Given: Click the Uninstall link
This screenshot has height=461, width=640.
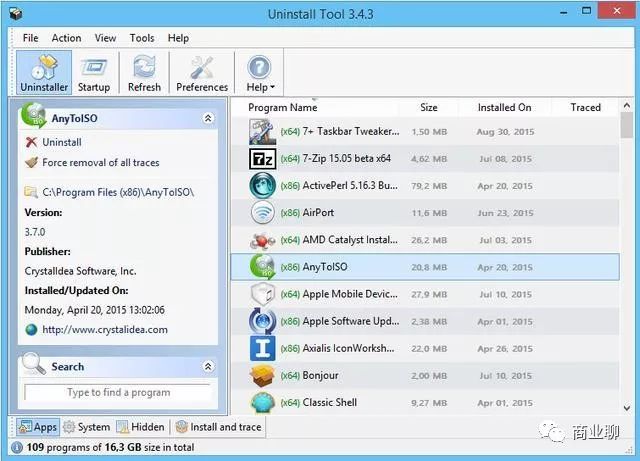Looking at the screenshot, I should (x=62, y=142).
